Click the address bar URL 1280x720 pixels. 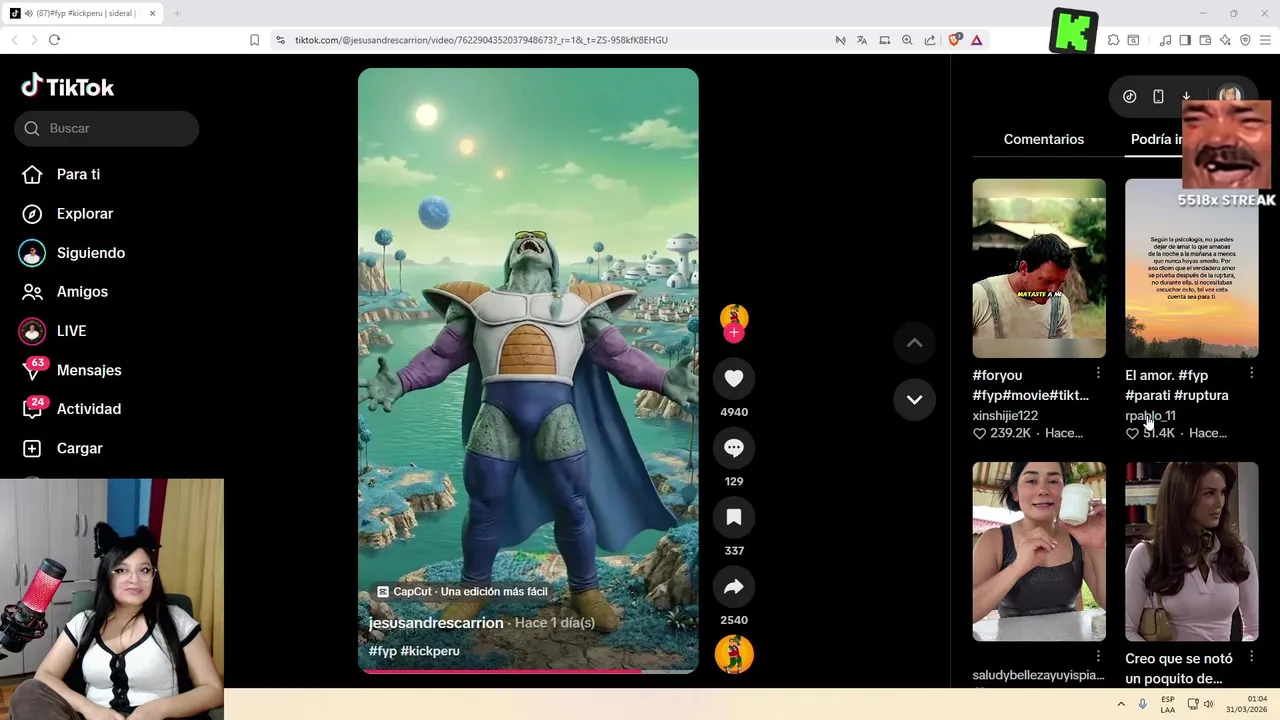click(x=481, y=40)
